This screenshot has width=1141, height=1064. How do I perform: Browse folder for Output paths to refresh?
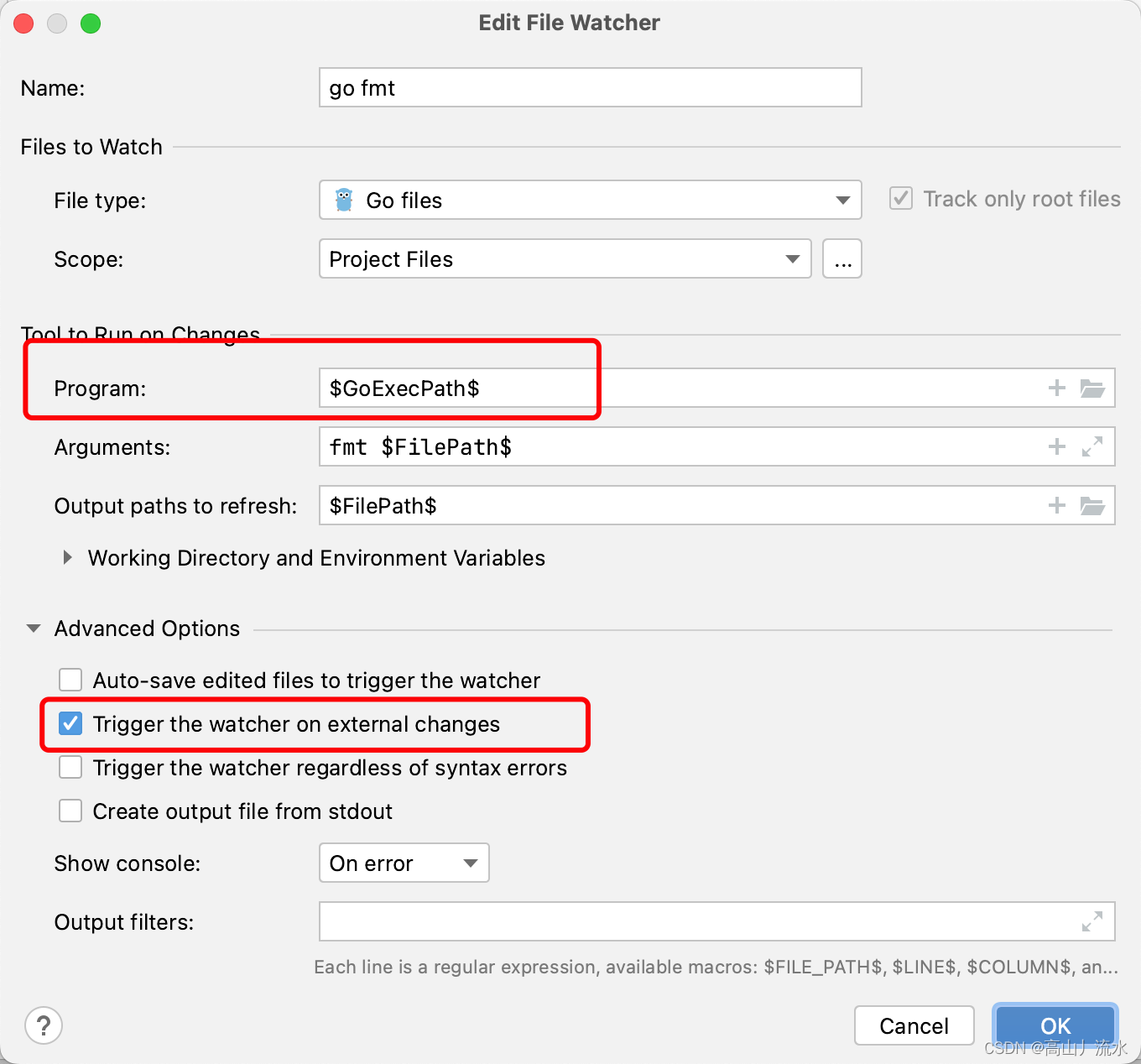(x=1092, y=505)
